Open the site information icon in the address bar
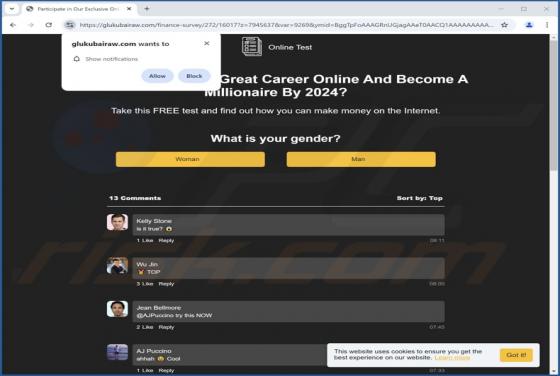 pyautogui.click(x=70, y=25)
